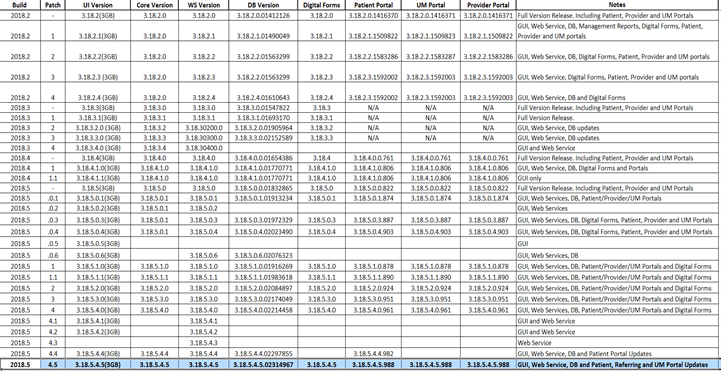Select the WS Version header cell
This screenshot has width=721, height=371.
click(x=204, y=5)
